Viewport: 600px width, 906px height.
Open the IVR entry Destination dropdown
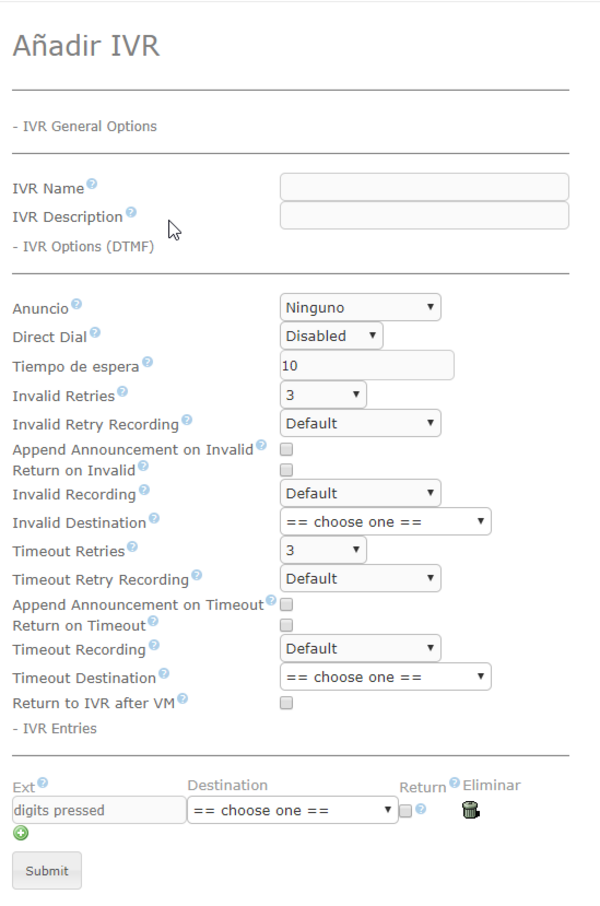(x=293, y=810)
